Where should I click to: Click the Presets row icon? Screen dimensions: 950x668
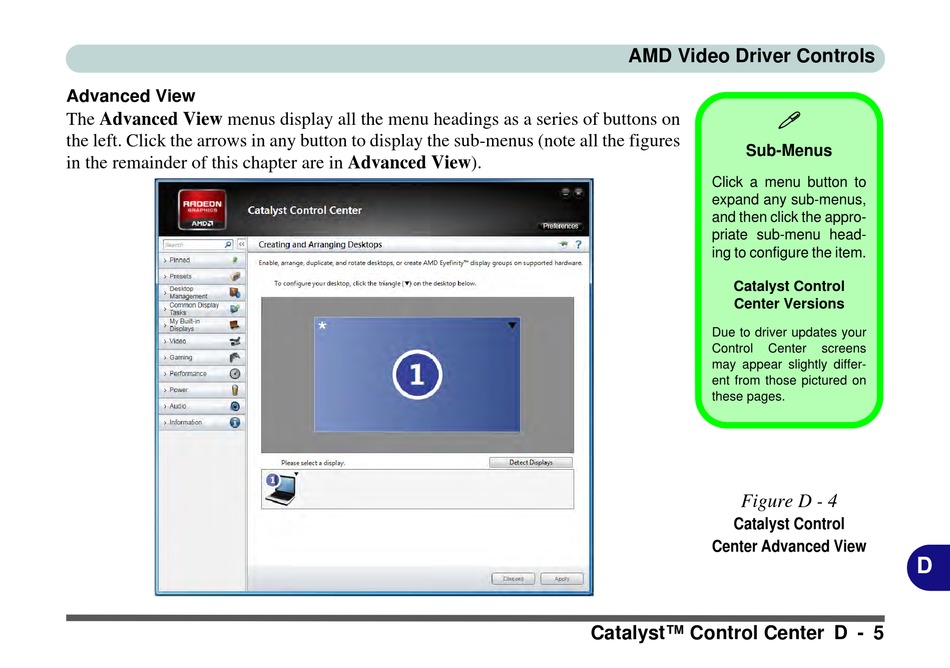235,276
